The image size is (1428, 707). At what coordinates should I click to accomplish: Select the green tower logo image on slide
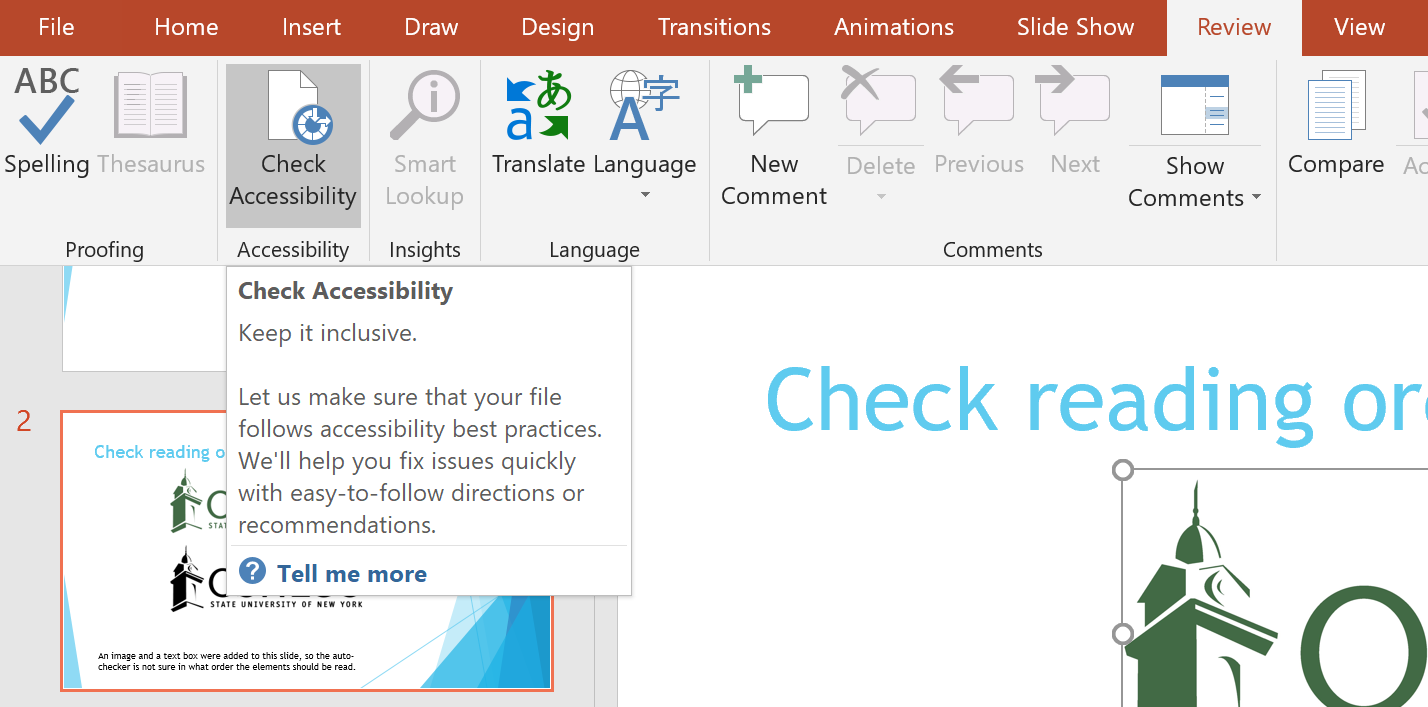click(x=1275, y=590)
